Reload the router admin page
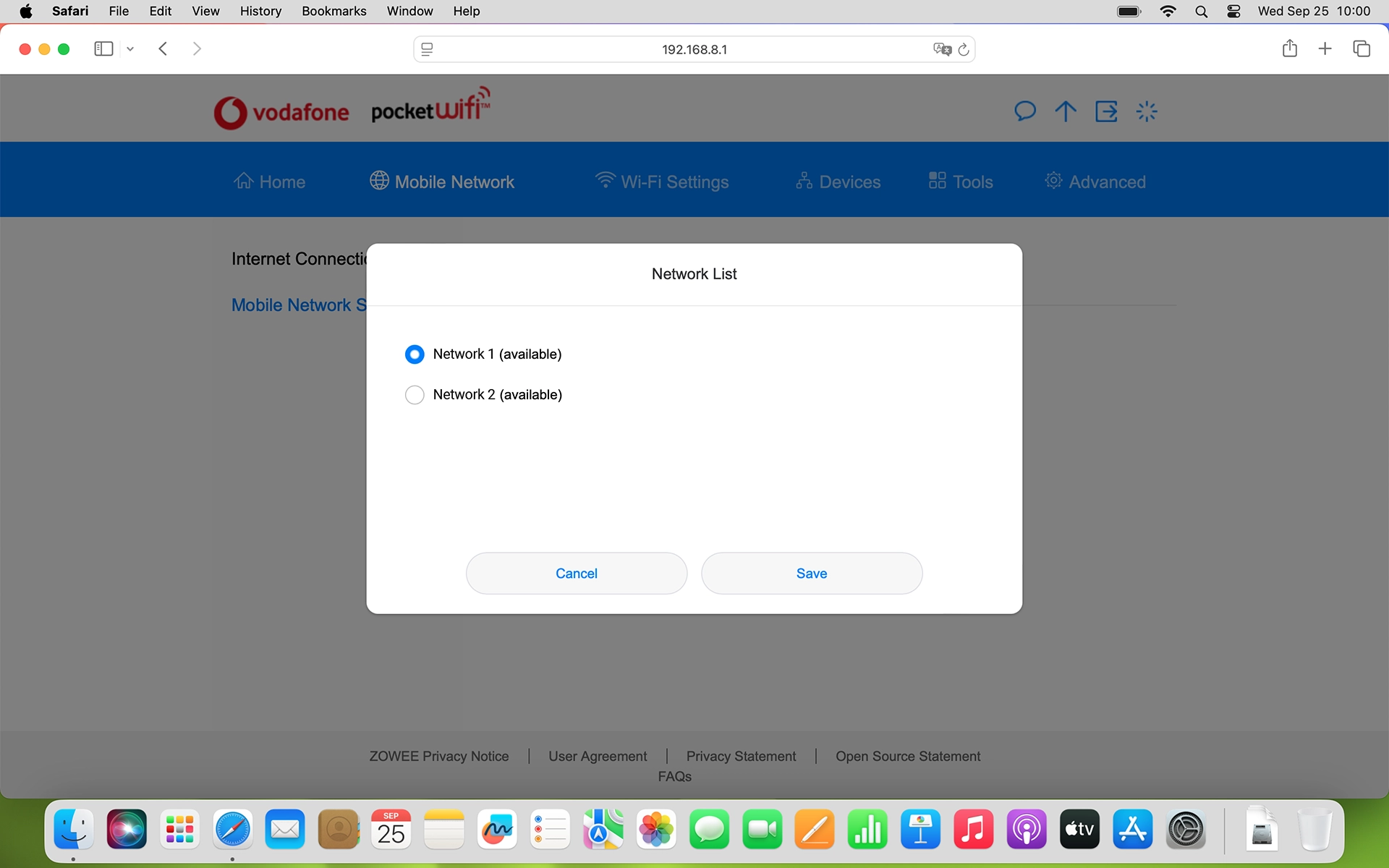 click(964, 49)
